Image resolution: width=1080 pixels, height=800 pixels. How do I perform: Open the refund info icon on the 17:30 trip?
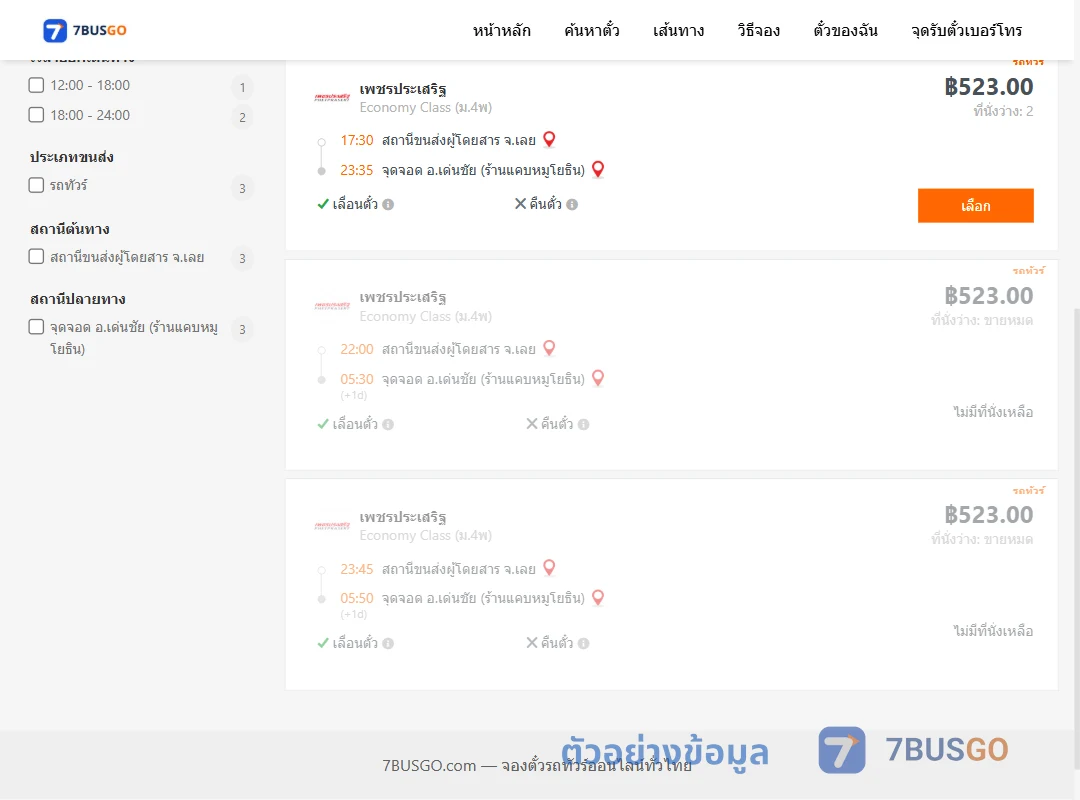coord(572,205)
